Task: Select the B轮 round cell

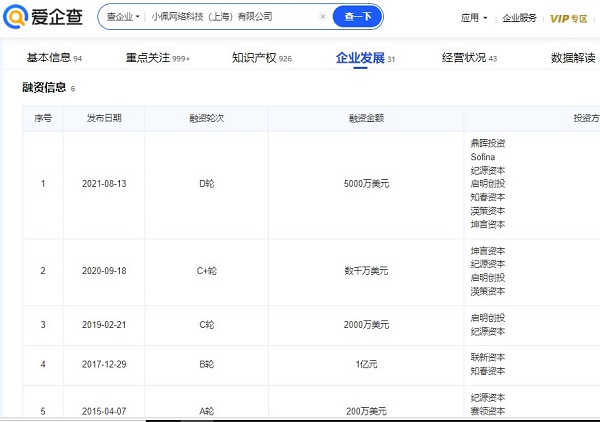Action: 207,364
